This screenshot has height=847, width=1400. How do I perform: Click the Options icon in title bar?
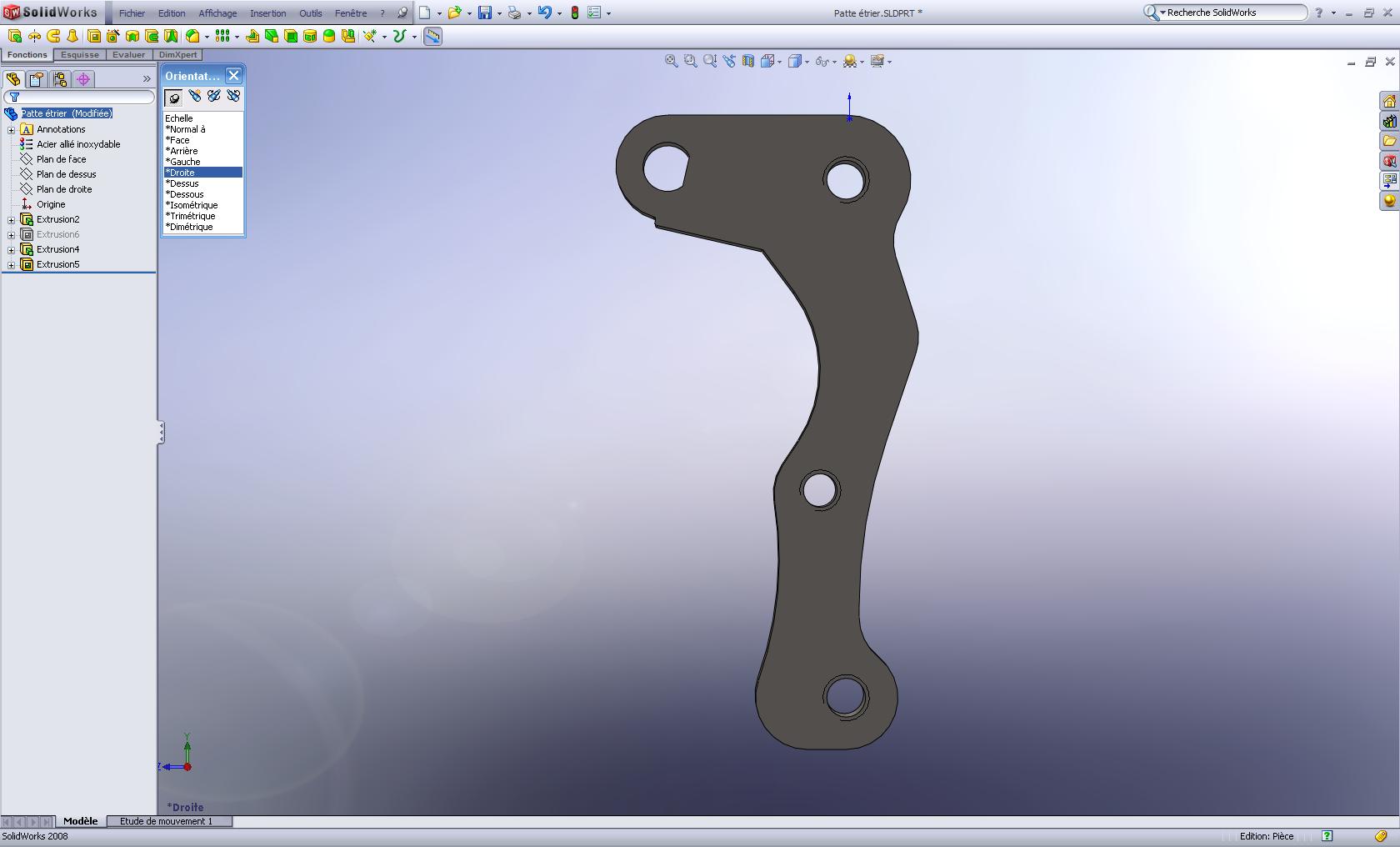[594, 13]
